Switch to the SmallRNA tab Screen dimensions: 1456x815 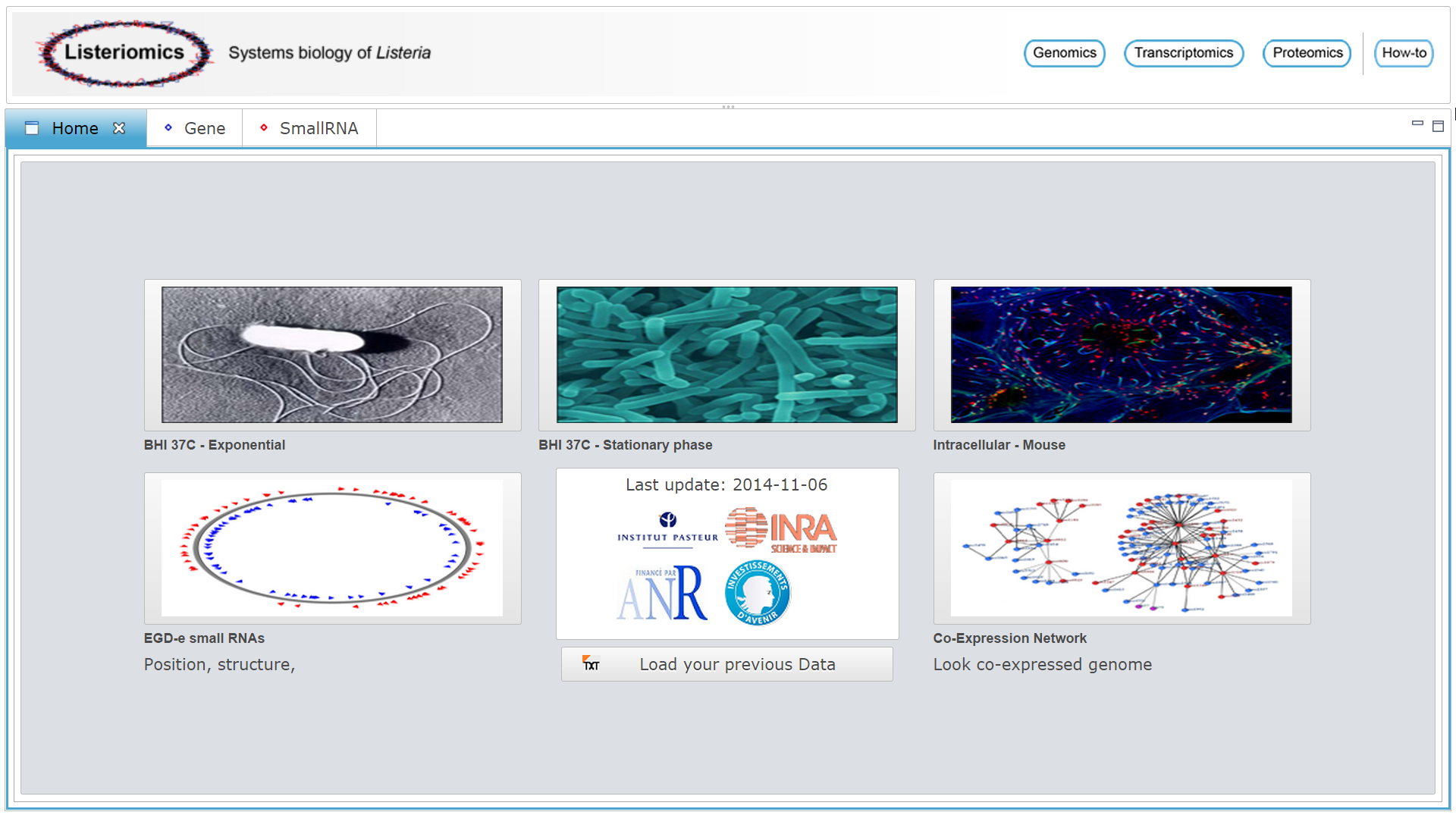[309, 128]
